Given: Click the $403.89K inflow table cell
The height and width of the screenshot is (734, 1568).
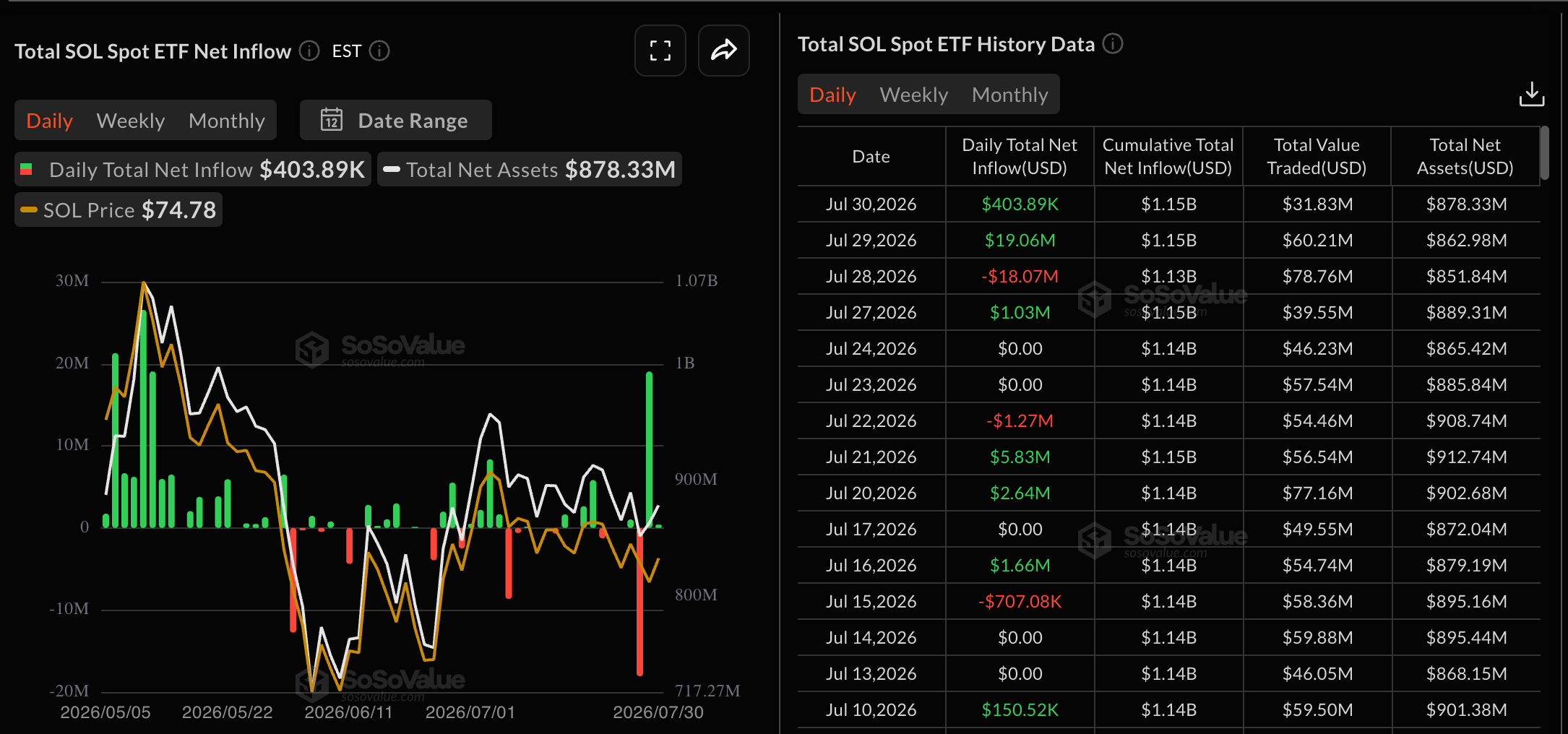Looking at the screenshot, I should click(1020, 204).
